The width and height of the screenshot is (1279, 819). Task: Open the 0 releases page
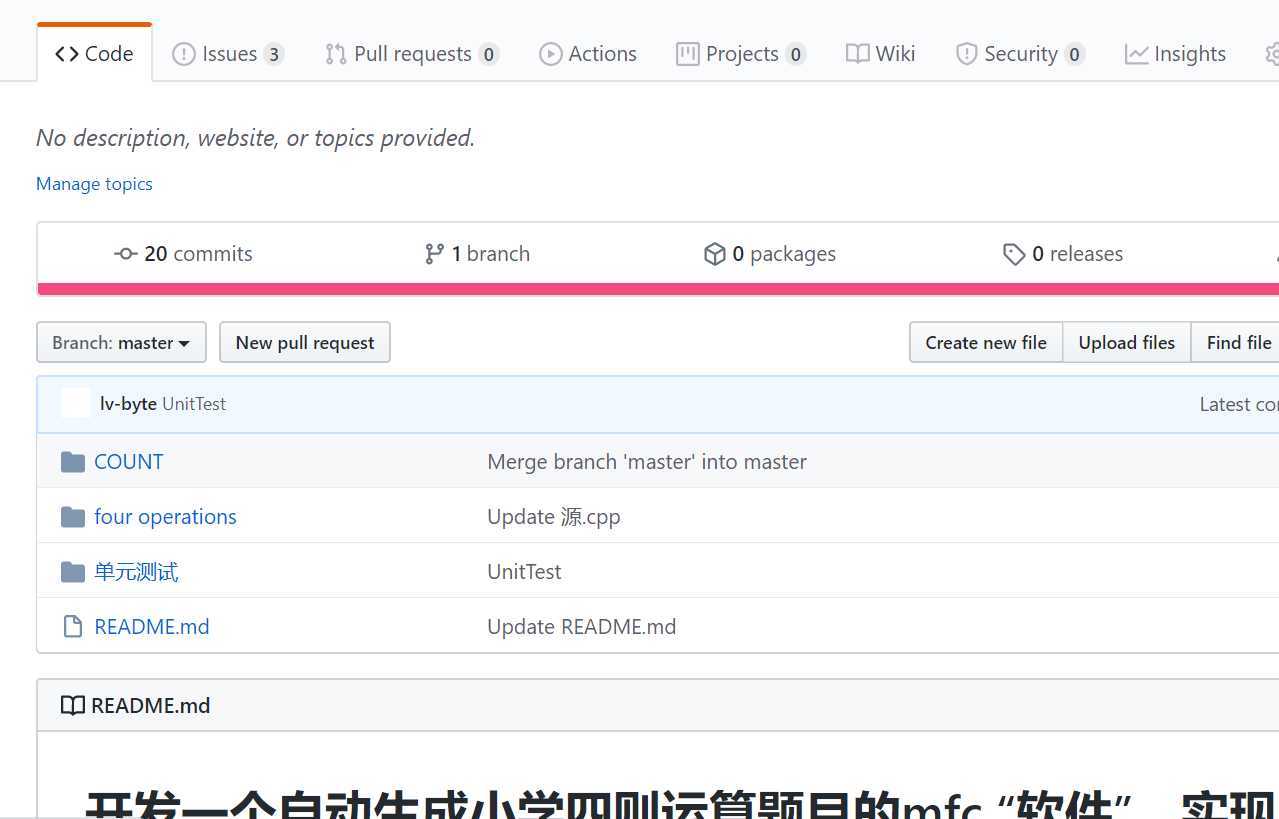[x=1063, y=254]
